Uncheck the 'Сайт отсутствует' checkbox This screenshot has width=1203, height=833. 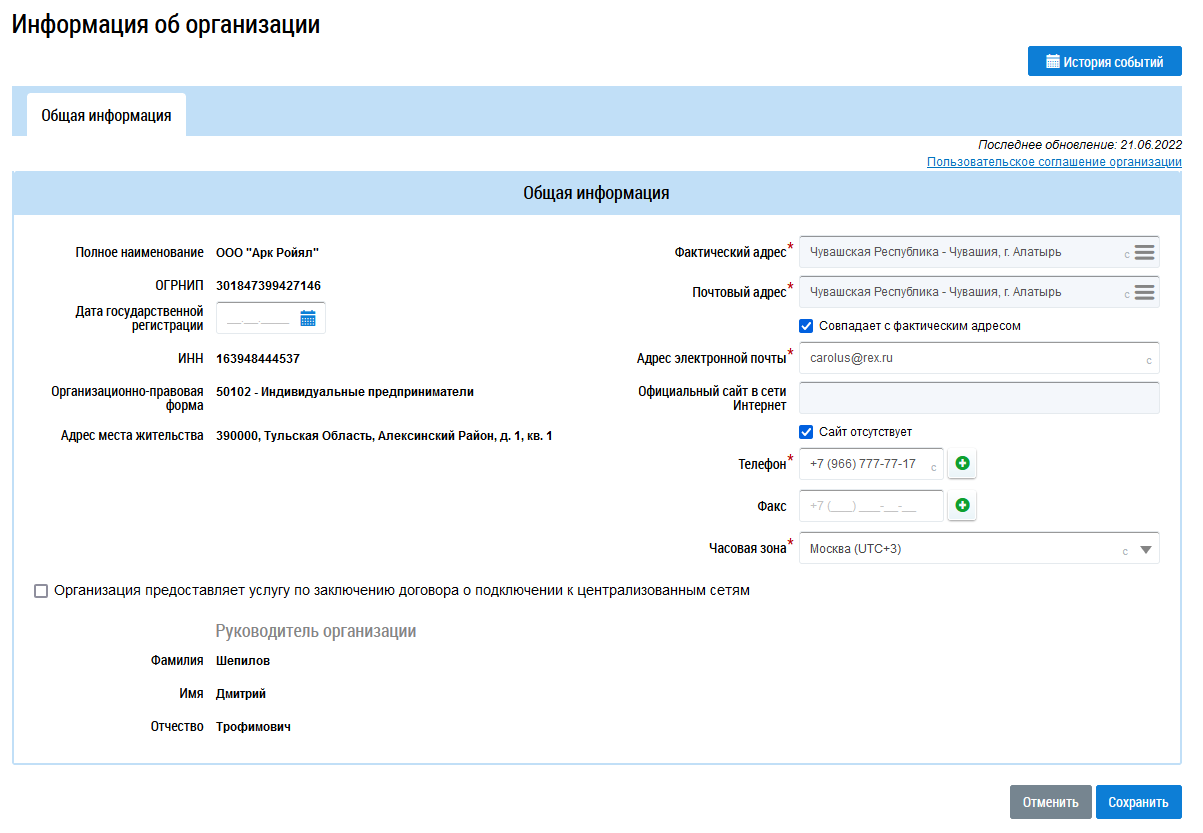point(806,432)
